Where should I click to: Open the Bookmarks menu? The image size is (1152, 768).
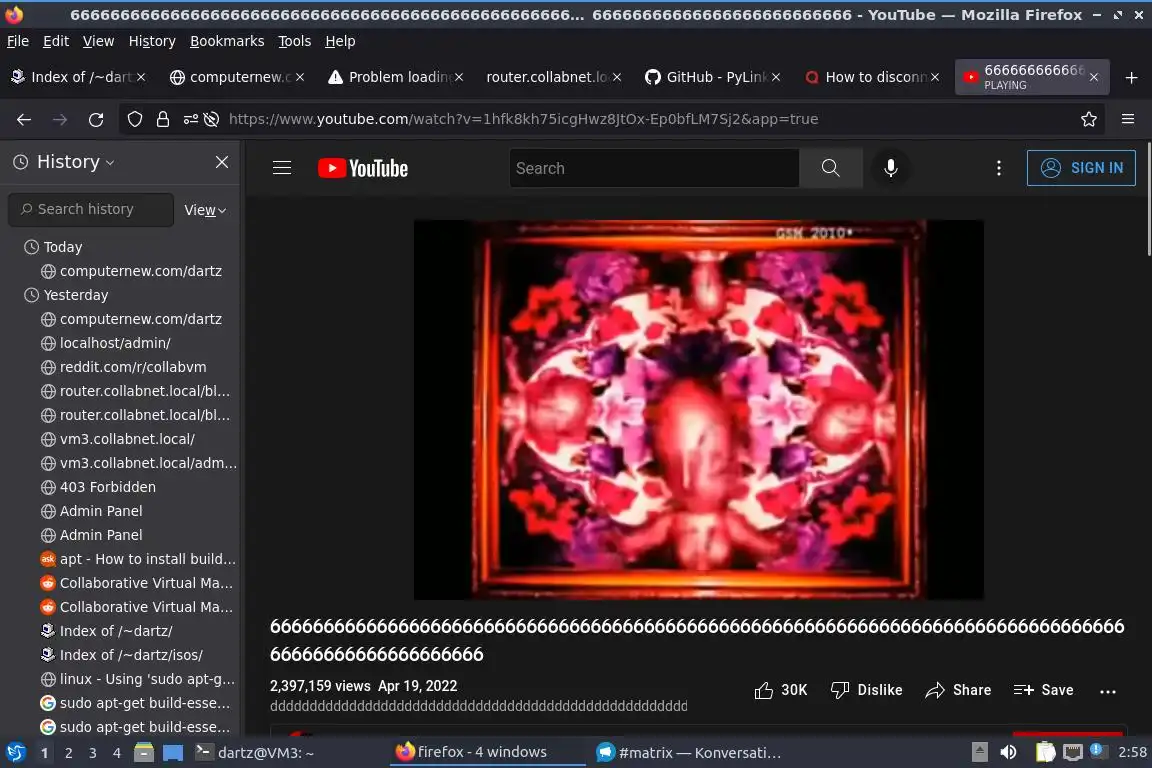coord(227,41)
